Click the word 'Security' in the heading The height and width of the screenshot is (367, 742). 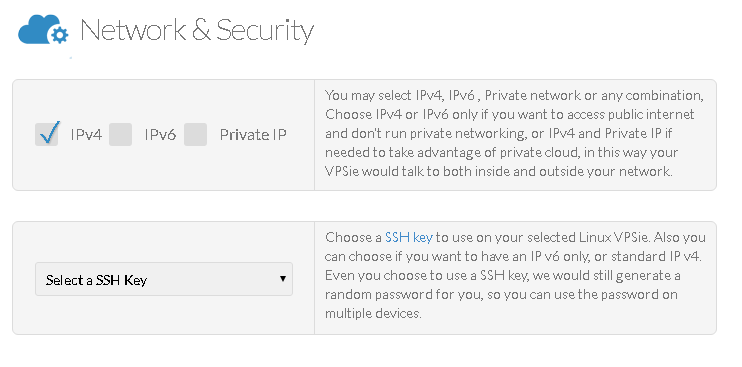tap(265, 30)
